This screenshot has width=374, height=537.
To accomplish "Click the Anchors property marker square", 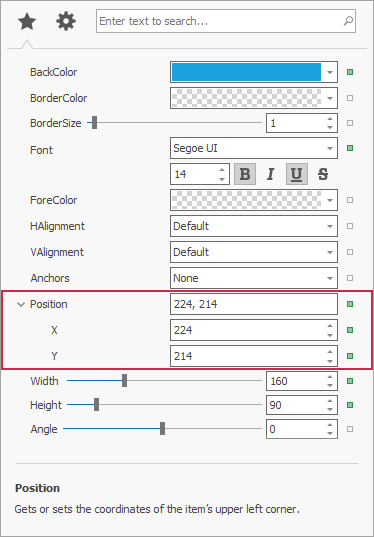I will coord(350,278).
